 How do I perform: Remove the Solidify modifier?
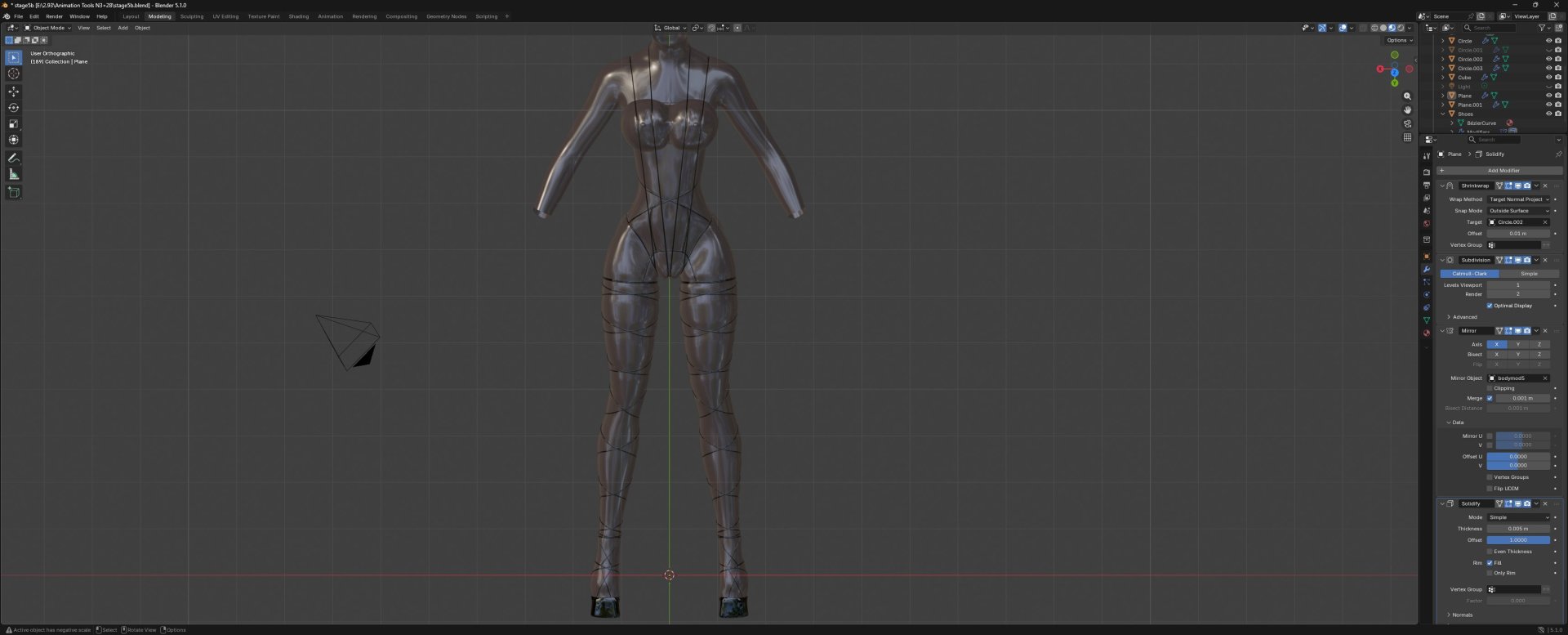click(x=1545, y=503)
